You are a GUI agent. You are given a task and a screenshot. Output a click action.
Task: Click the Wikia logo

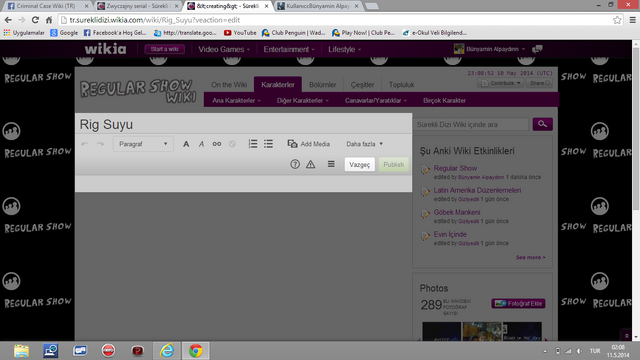pyautogui.click(x=105, y=49)
